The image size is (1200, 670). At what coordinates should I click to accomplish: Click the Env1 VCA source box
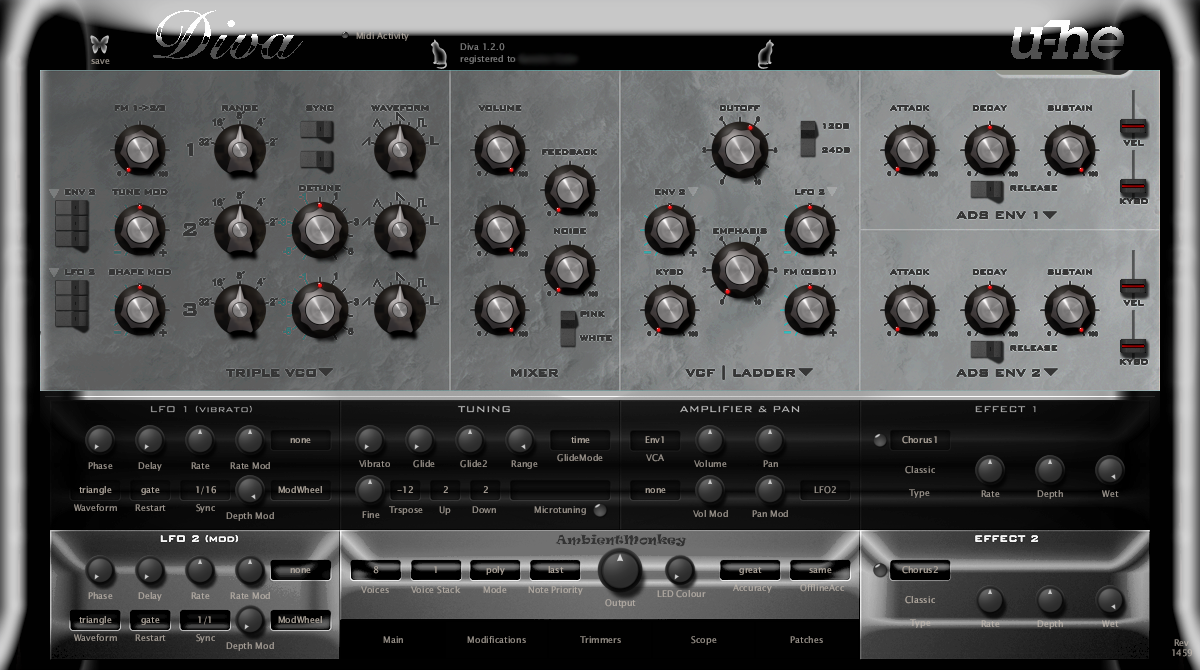point(655,440)
